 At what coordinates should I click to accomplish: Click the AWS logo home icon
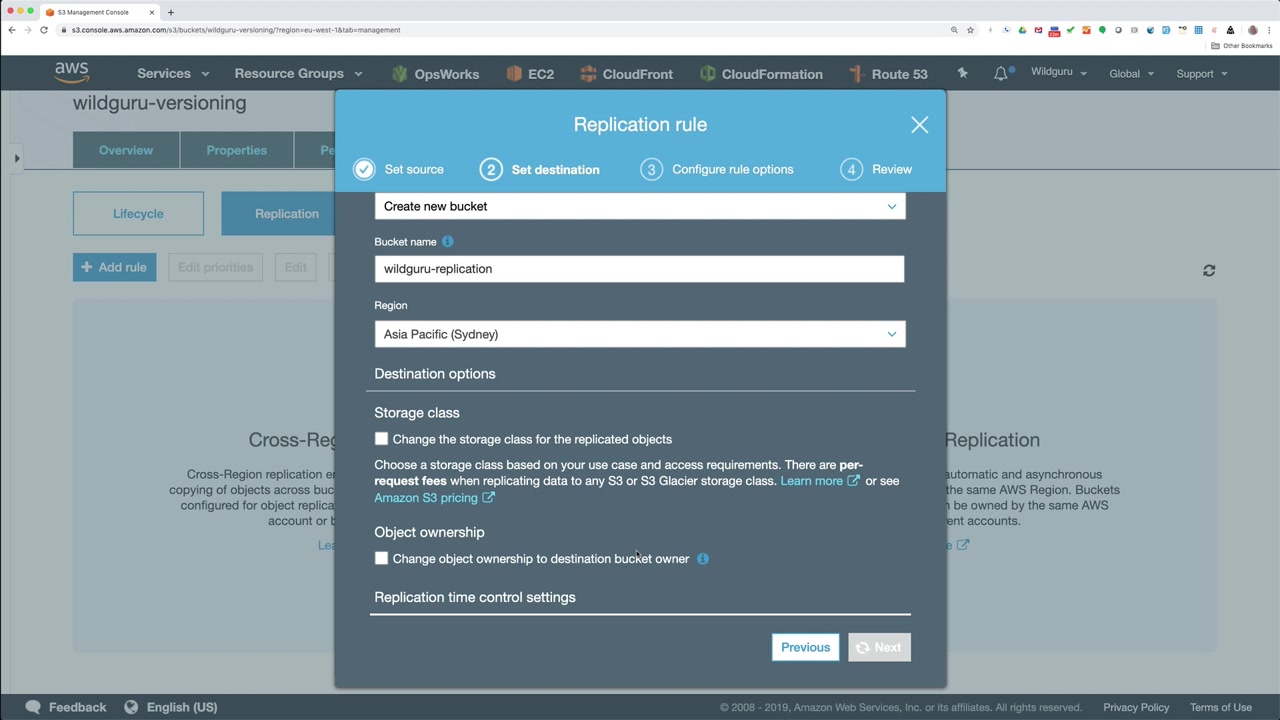click(x=72, y=73)
